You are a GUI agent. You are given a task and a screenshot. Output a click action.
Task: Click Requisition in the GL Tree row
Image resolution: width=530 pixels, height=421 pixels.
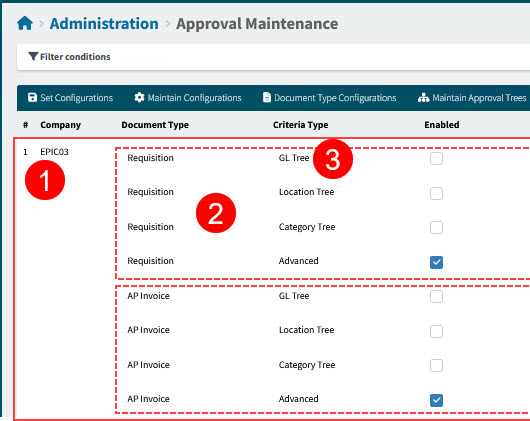[x=150, y=158]
